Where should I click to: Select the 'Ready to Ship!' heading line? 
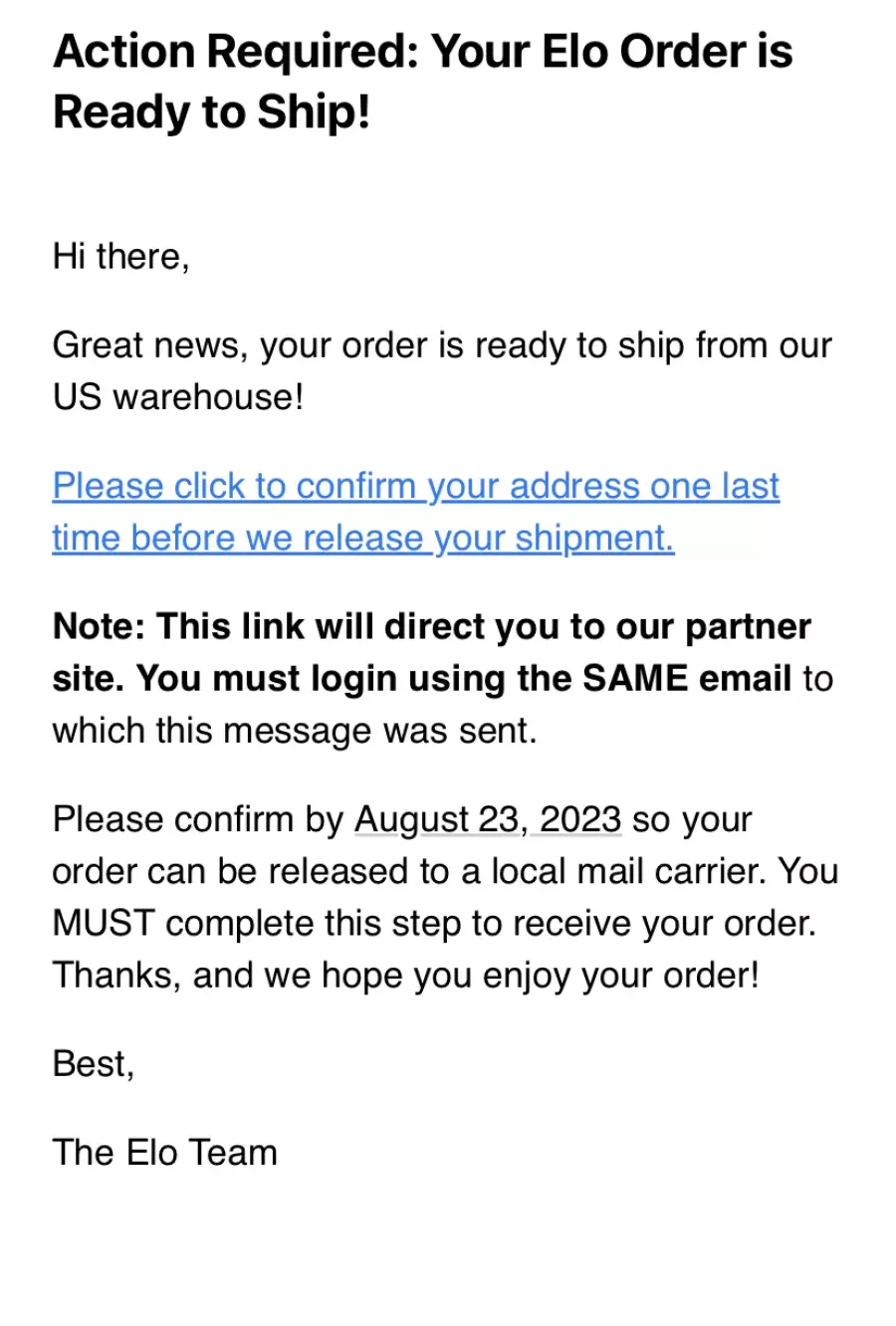pos(211,111)
